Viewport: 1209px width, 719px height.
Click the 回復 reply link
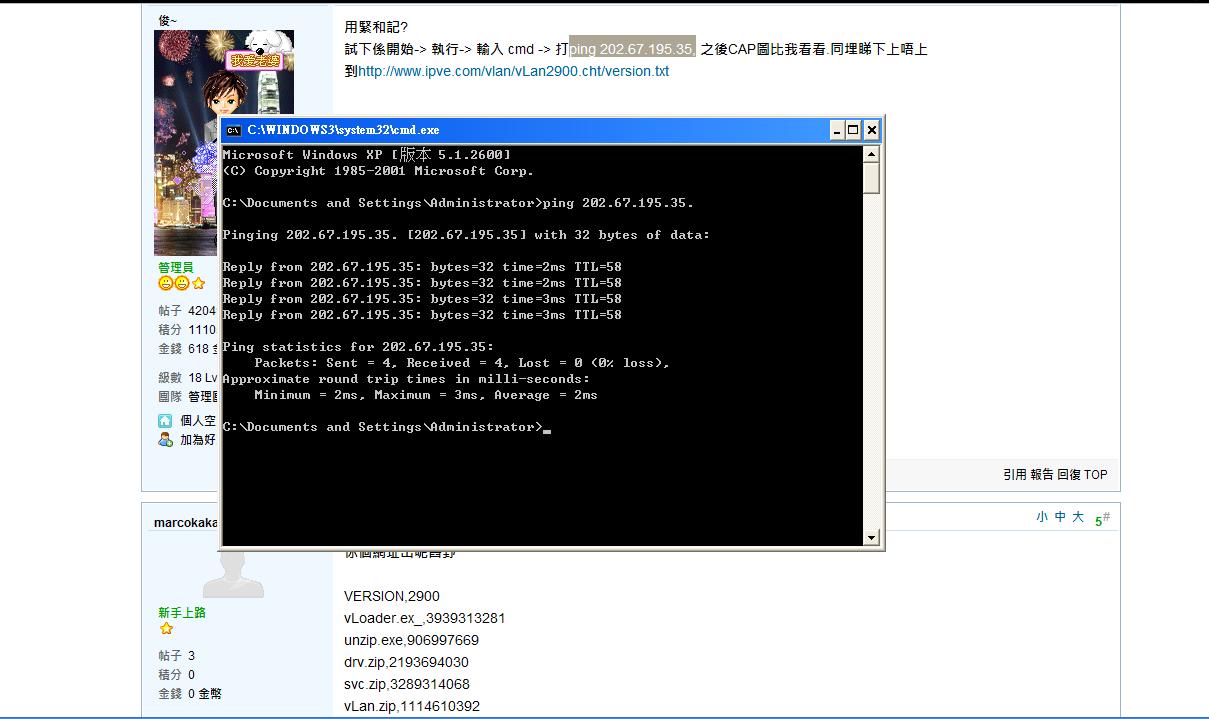tap(1069, 475)
